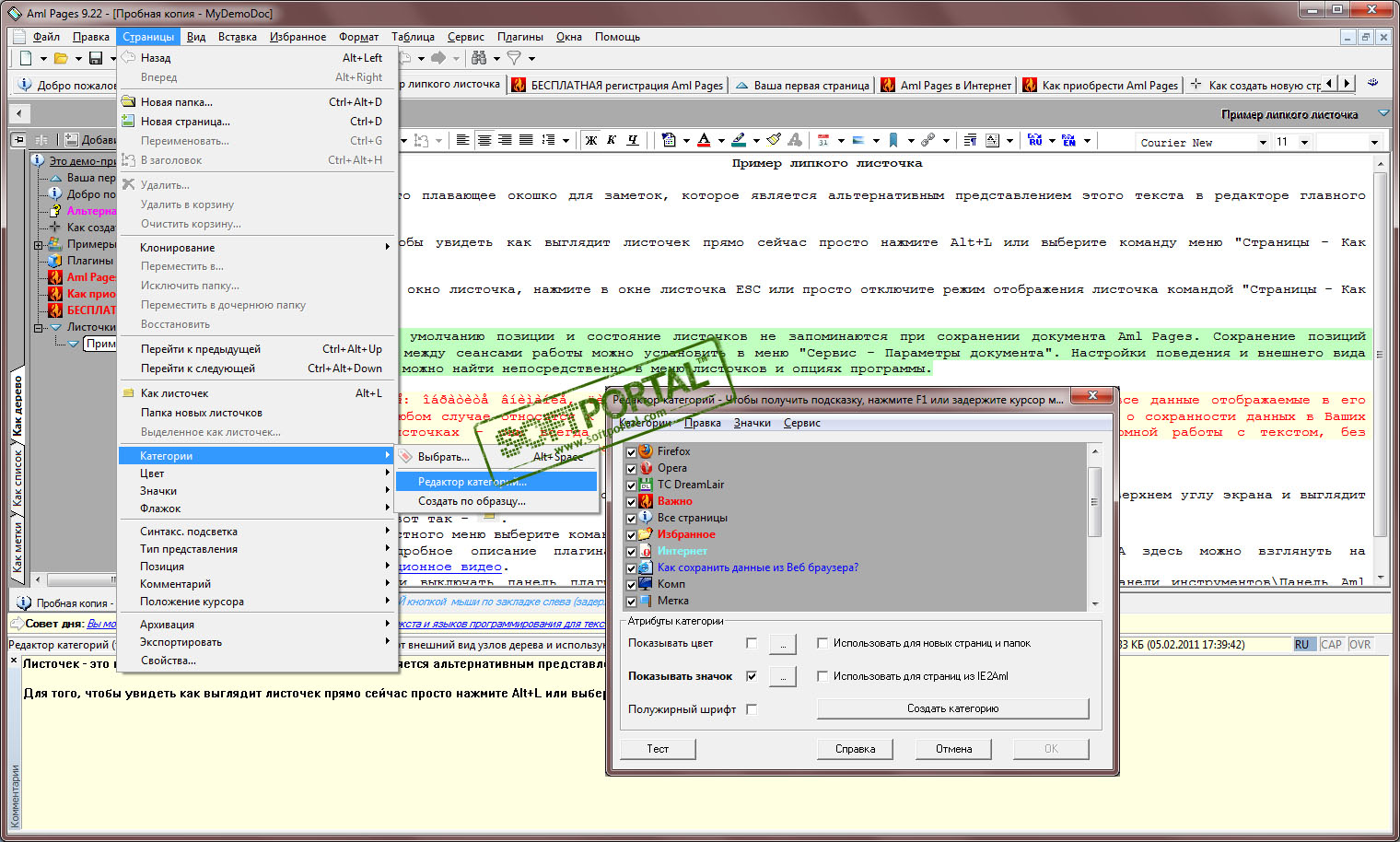This screenshot has height=842, width=1400.
Task: Open the Courier New font dropdown
Action: 1263,142
